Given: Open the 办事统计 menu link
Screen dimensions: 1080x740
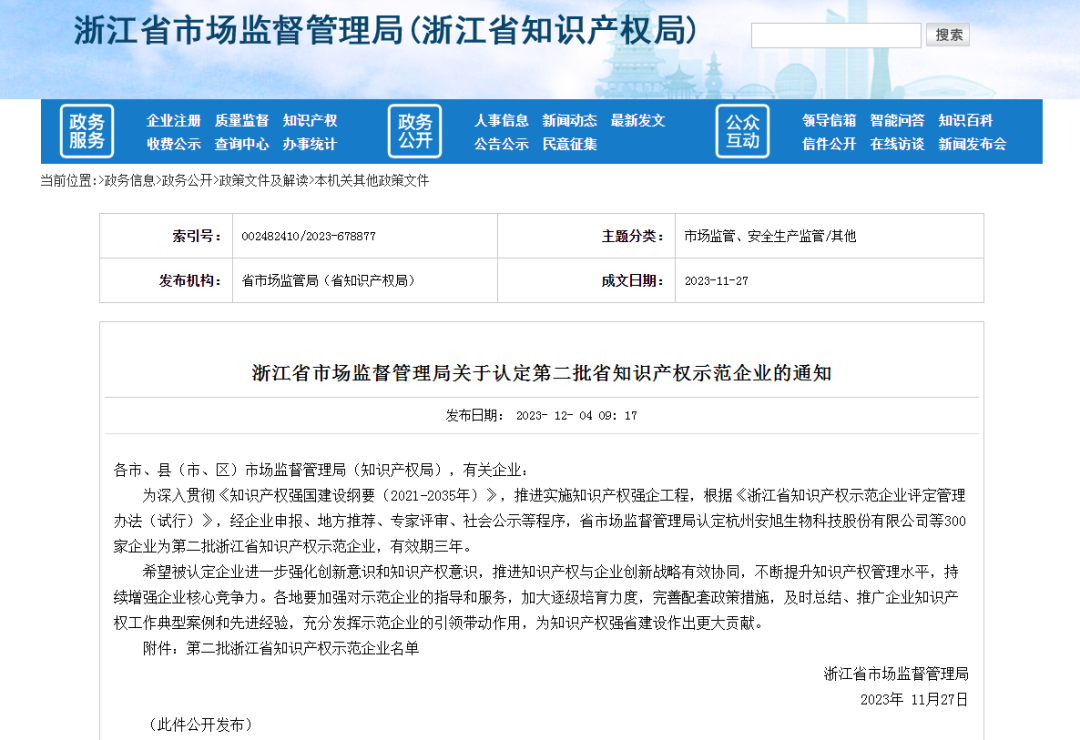Looking at the screenshot, I should [x=310, y=144].
